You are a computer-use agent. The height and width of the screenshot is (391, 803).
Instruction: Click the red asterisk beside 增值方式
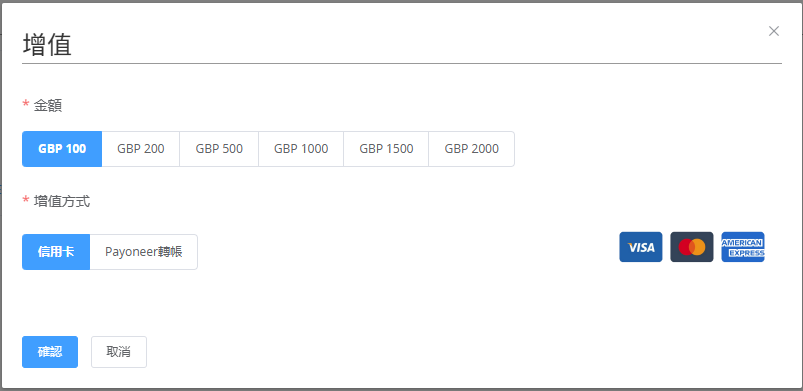(x=26, y=200)
